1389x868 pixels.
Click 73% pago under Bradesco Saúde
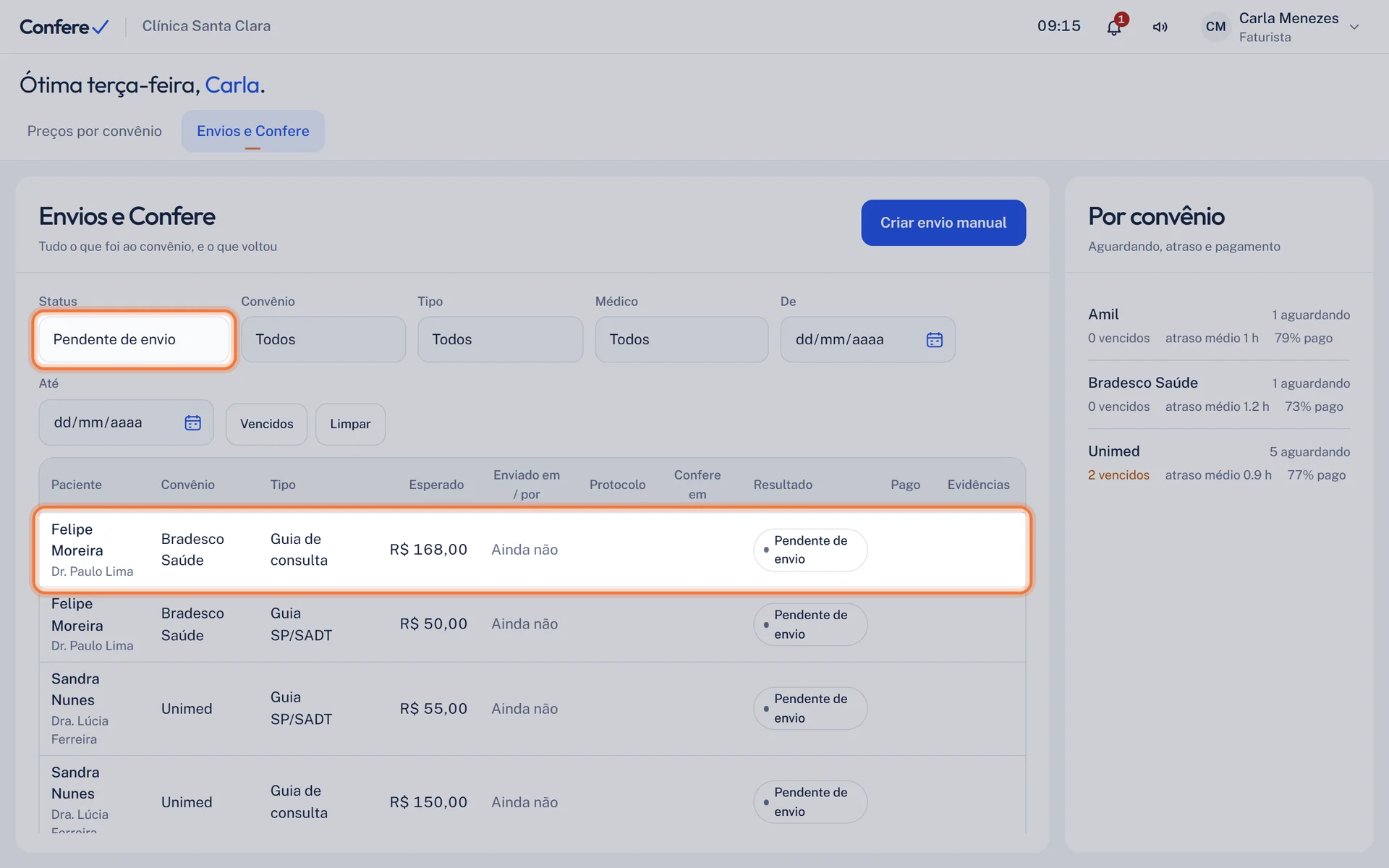(1314, 407)
